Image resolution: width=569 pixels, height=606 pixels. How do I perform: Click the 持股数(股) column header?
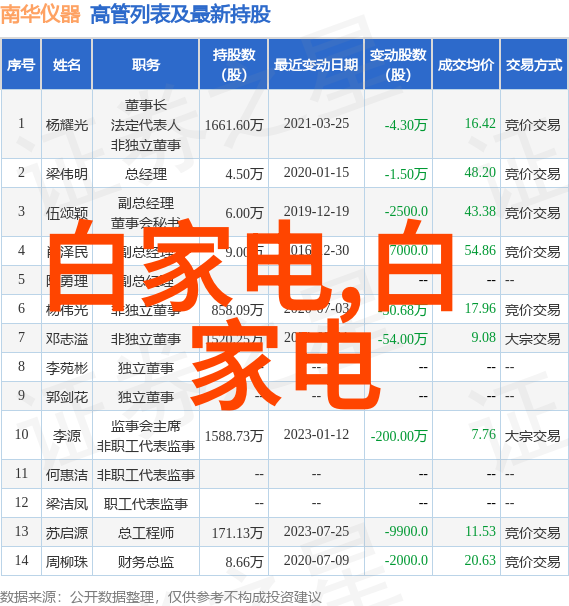click(x=234, y=65)
